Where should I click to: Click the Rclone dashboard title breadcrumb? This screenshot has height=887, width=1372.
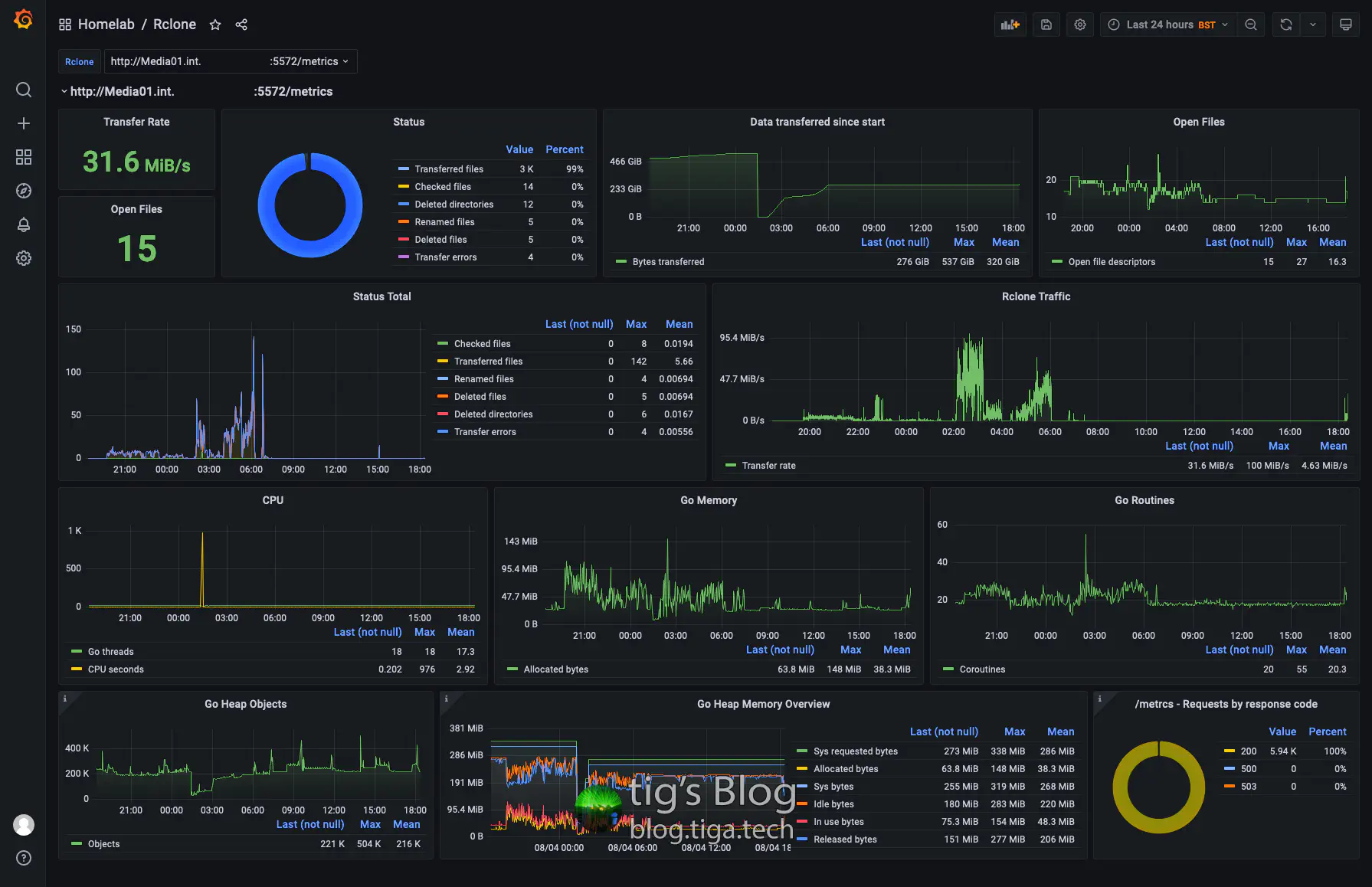click(175, 25)
